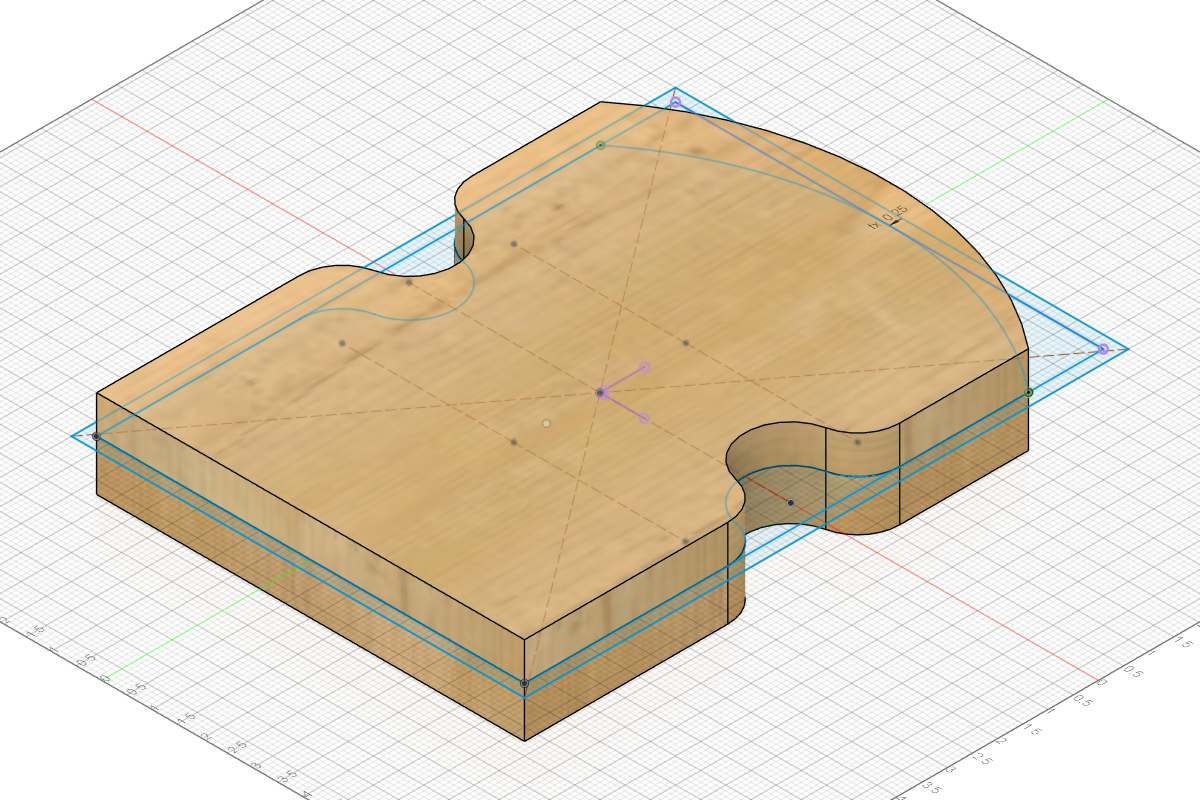
Task: Select the upper purple handle circle near the origin
Action: pos(645,367)
